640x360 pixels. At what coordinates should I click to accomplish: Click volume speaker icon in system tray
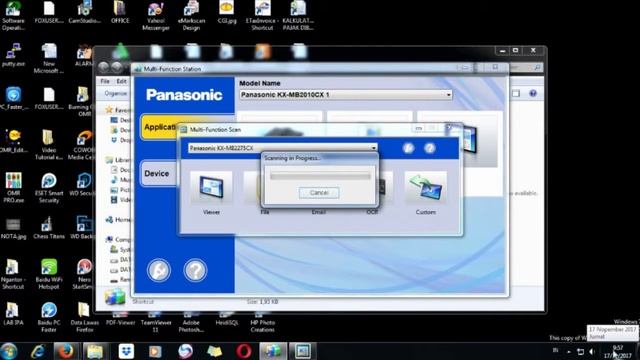[592, 351]
